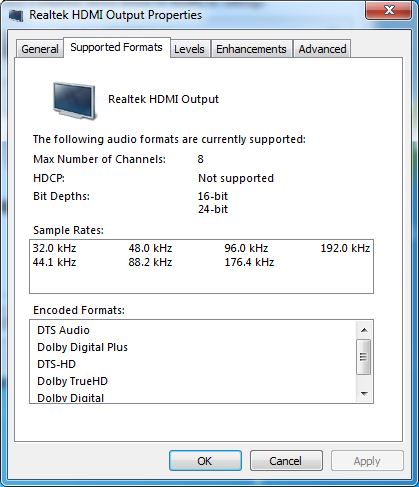The width and height of the screenshot is (419, 487).
Task: Select DTS Audio in encoded formats
Action: point(63,330)
